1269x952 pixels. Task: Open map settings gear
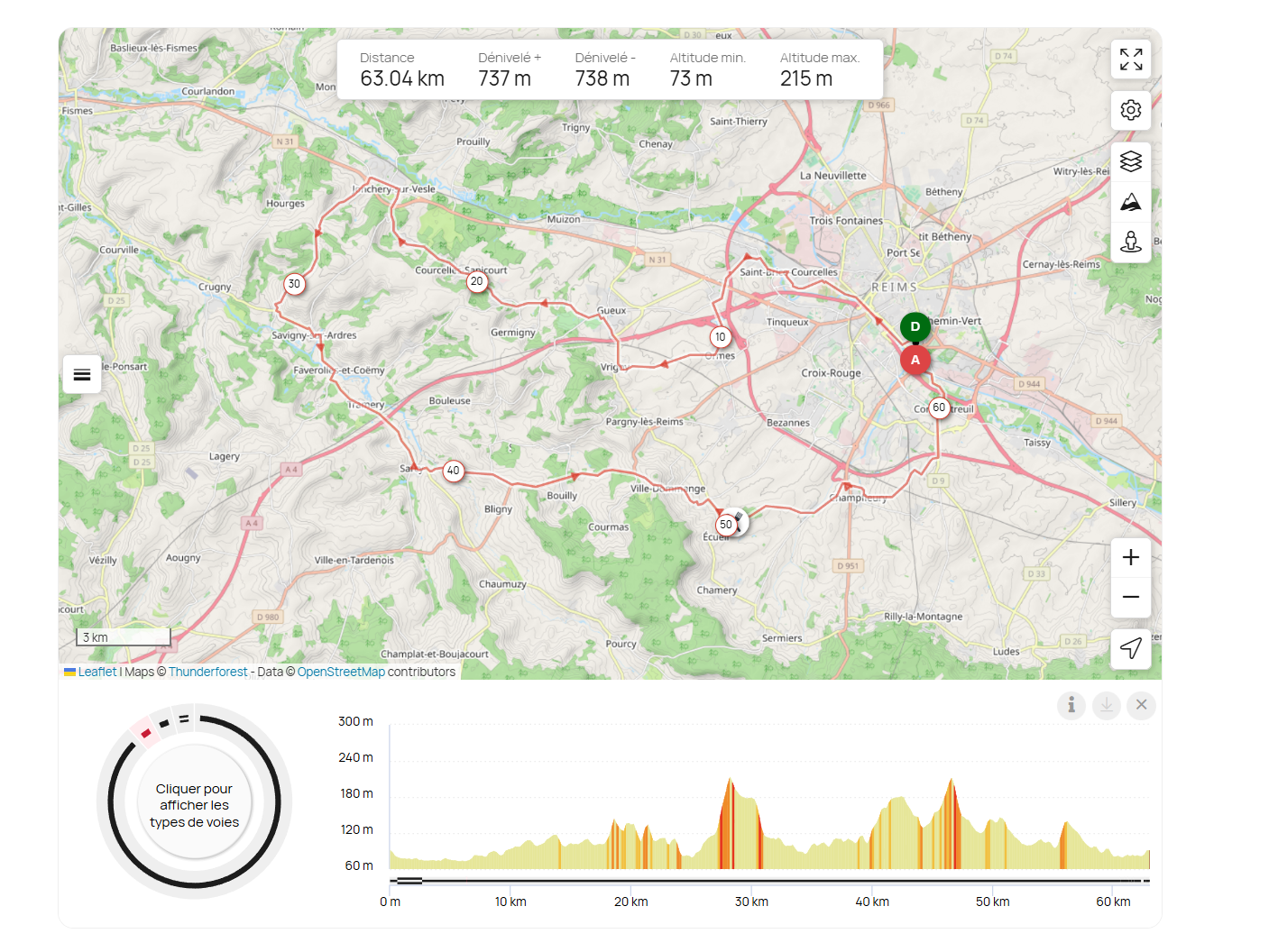click(1130, 110)
